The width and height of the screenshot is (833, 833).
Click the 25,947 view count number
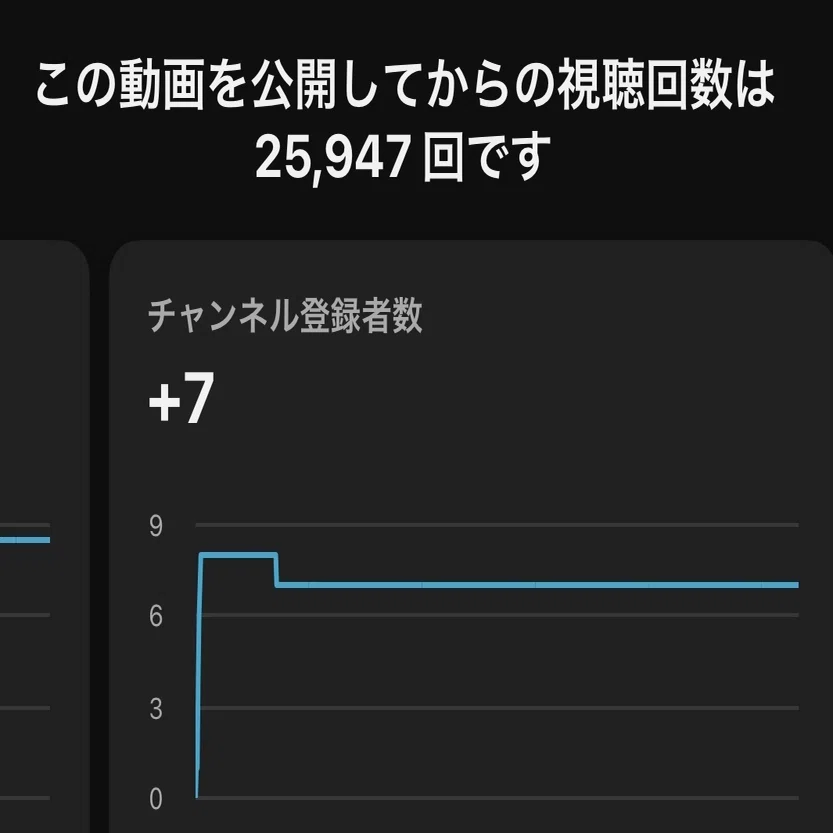(x=333, y=158)
